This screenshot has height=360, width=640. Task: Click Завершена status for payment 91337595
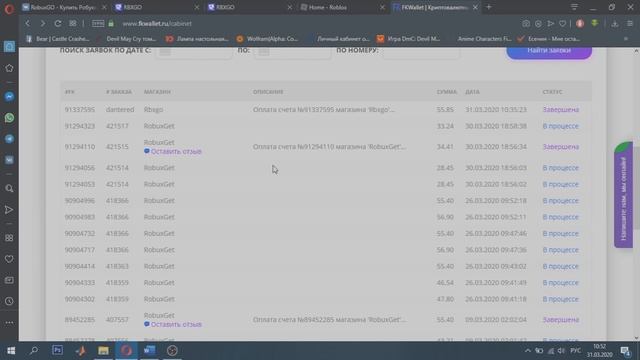pos(561,109)
